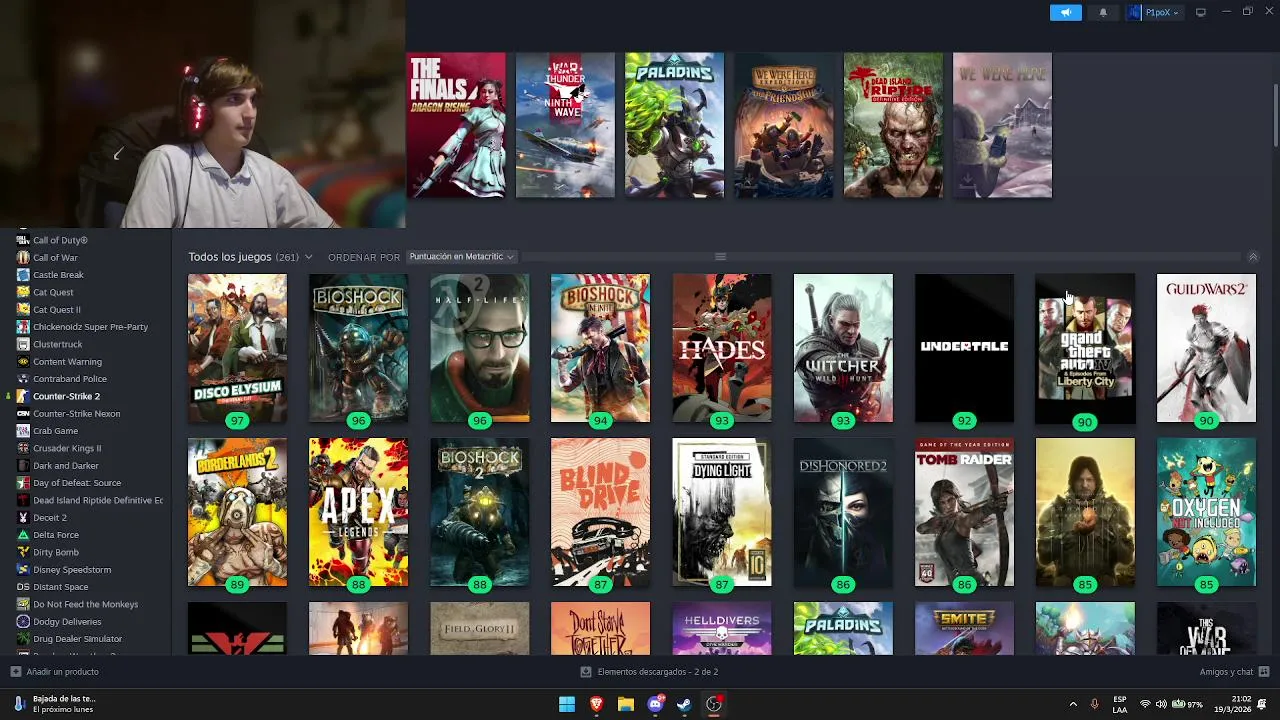
Task: Open Borderlands 2 game cover
Action: pyautogui.click(x=237, y=512)
